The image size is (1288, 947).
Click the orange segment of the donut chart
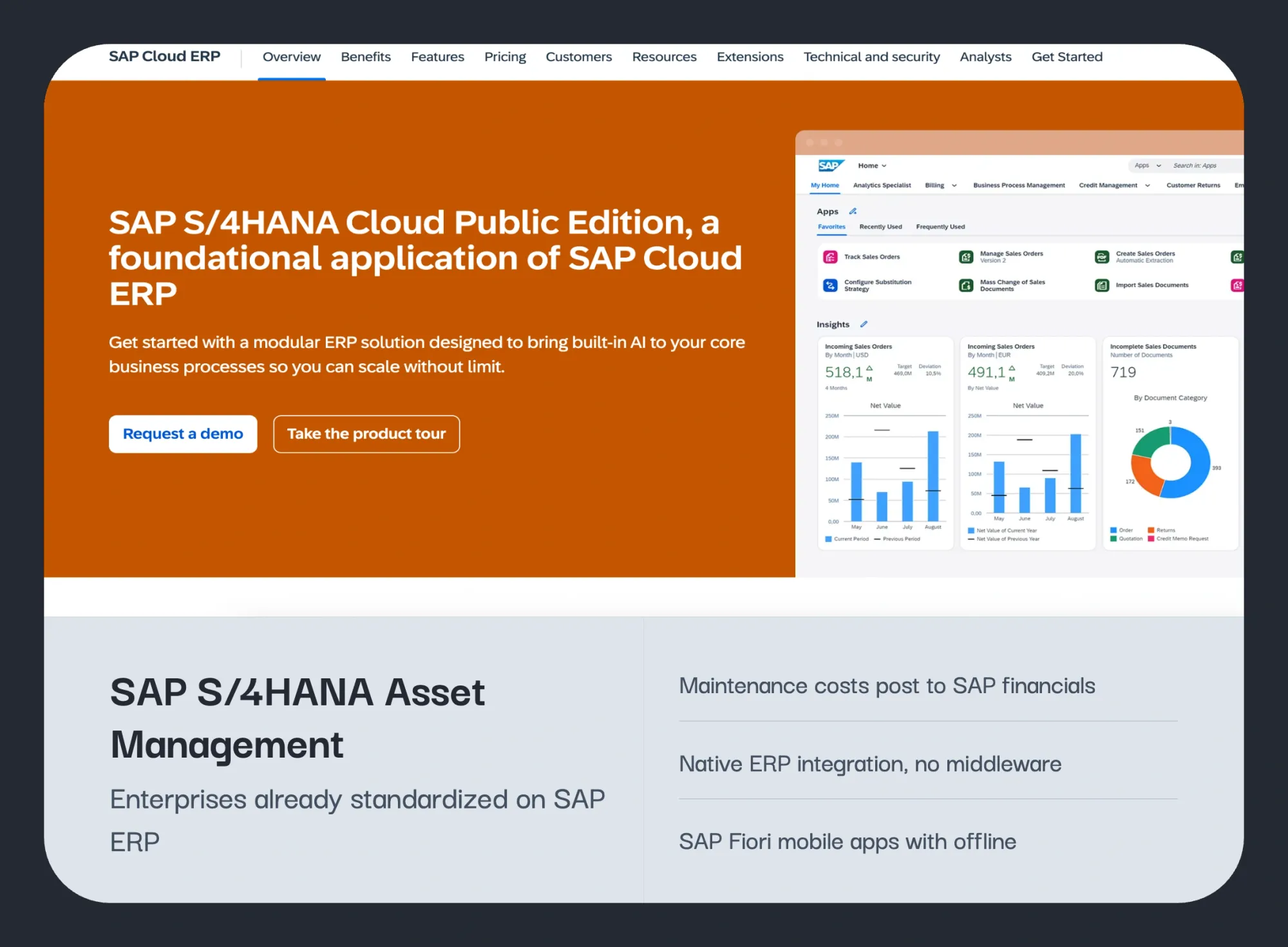click(x=1144, y=475)
